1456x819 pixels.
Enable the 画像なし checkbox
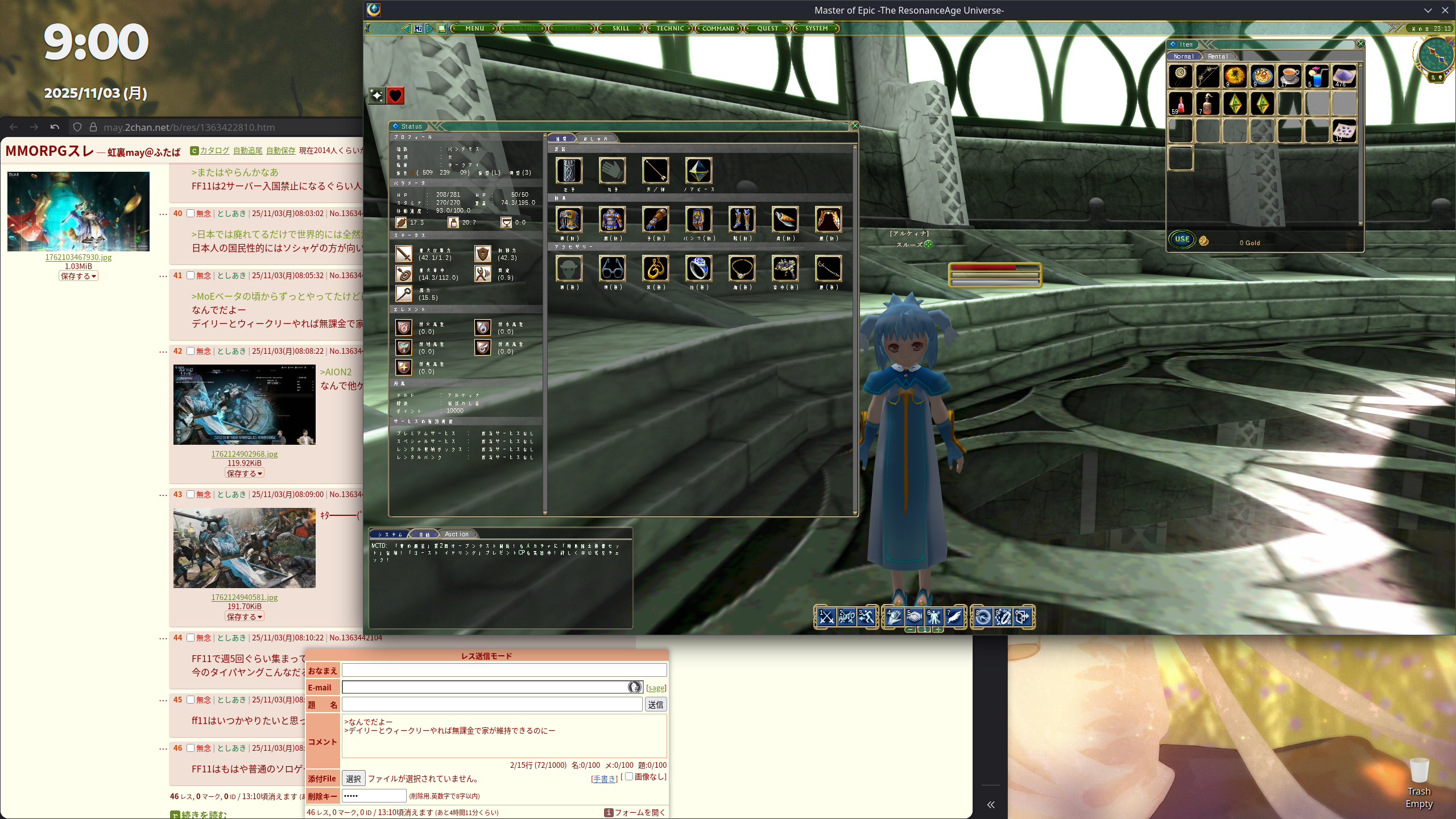629,776
